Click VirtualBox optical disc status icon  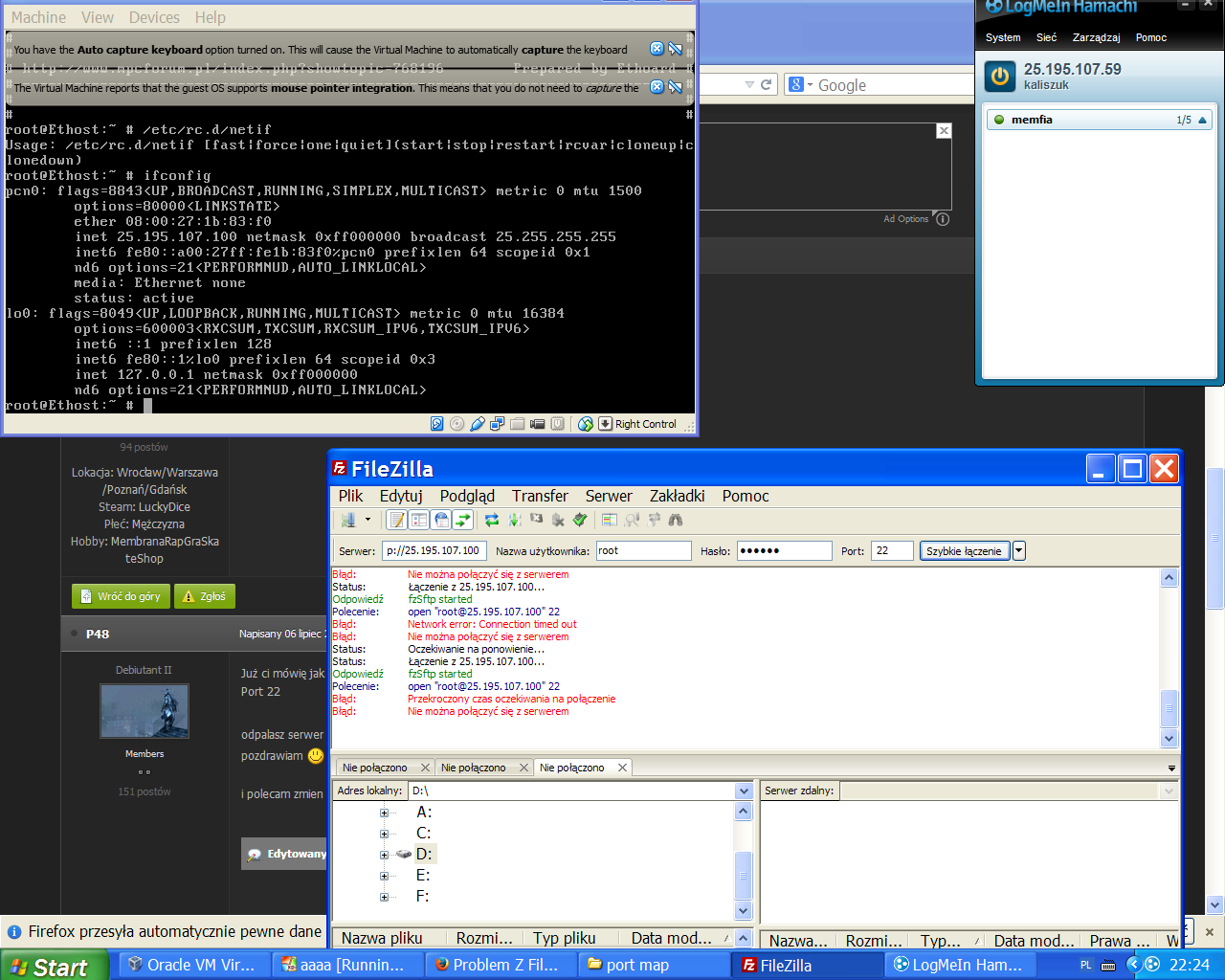coord(457,424)
